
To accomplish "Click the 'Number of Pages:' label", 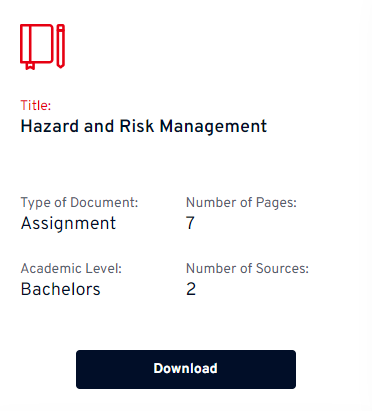I will [x=241, y=203].
